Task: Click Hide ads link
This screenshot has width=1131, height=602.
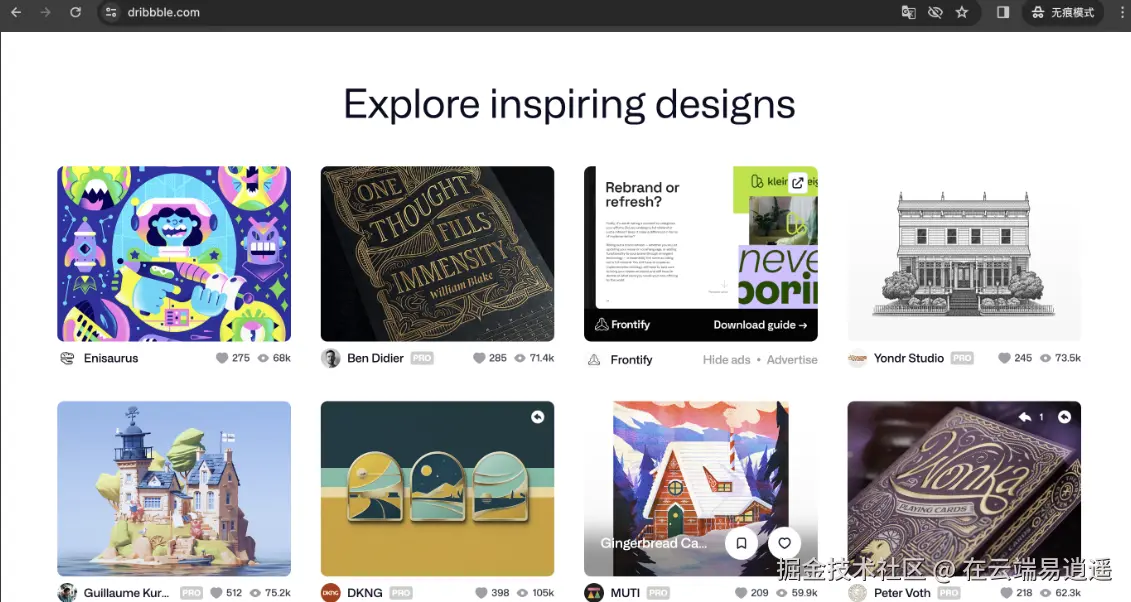Action: [x=726, y=360]
